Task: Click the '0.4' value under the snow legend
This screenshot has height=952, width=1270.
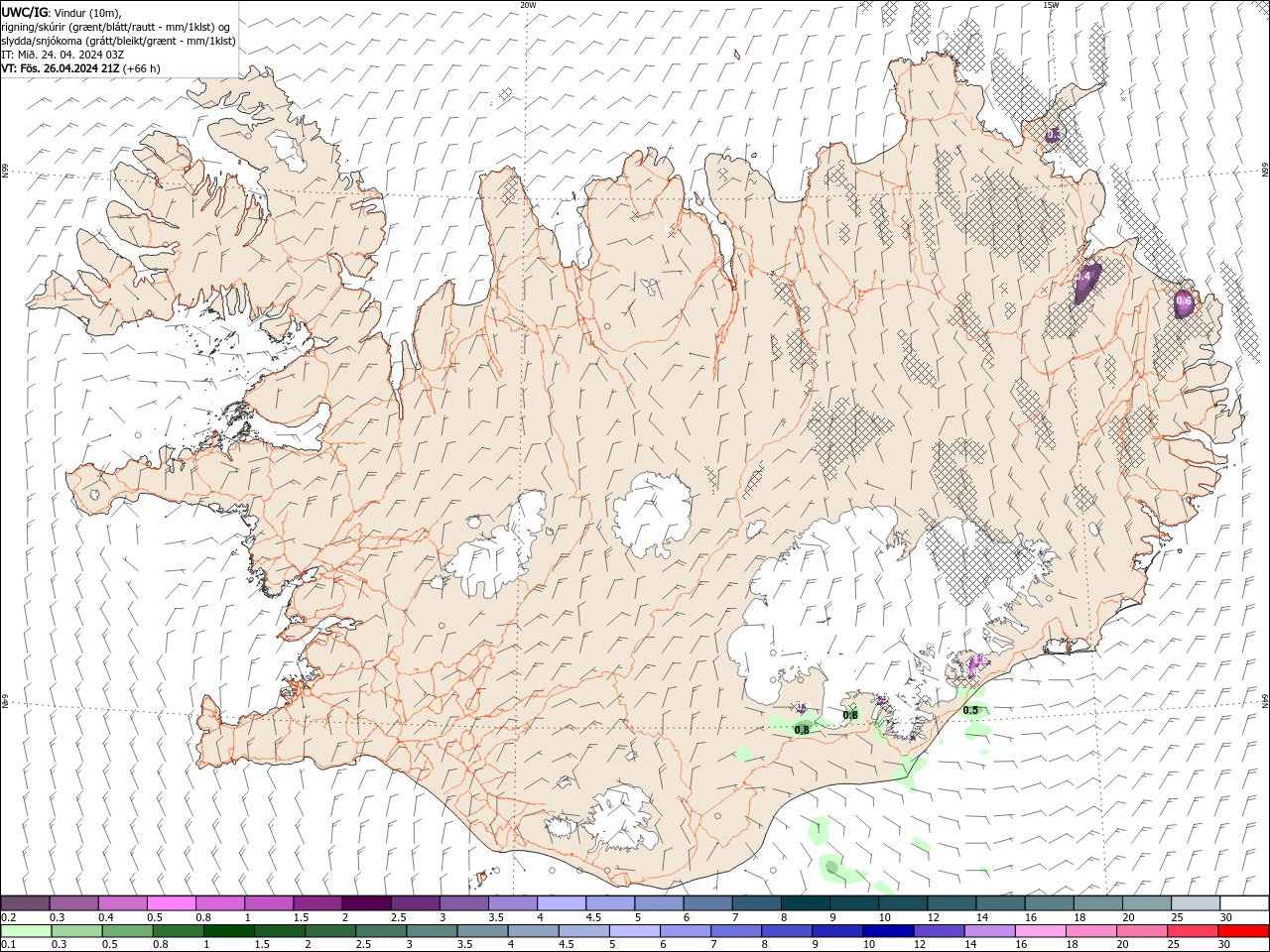Action: coord(106,917)
